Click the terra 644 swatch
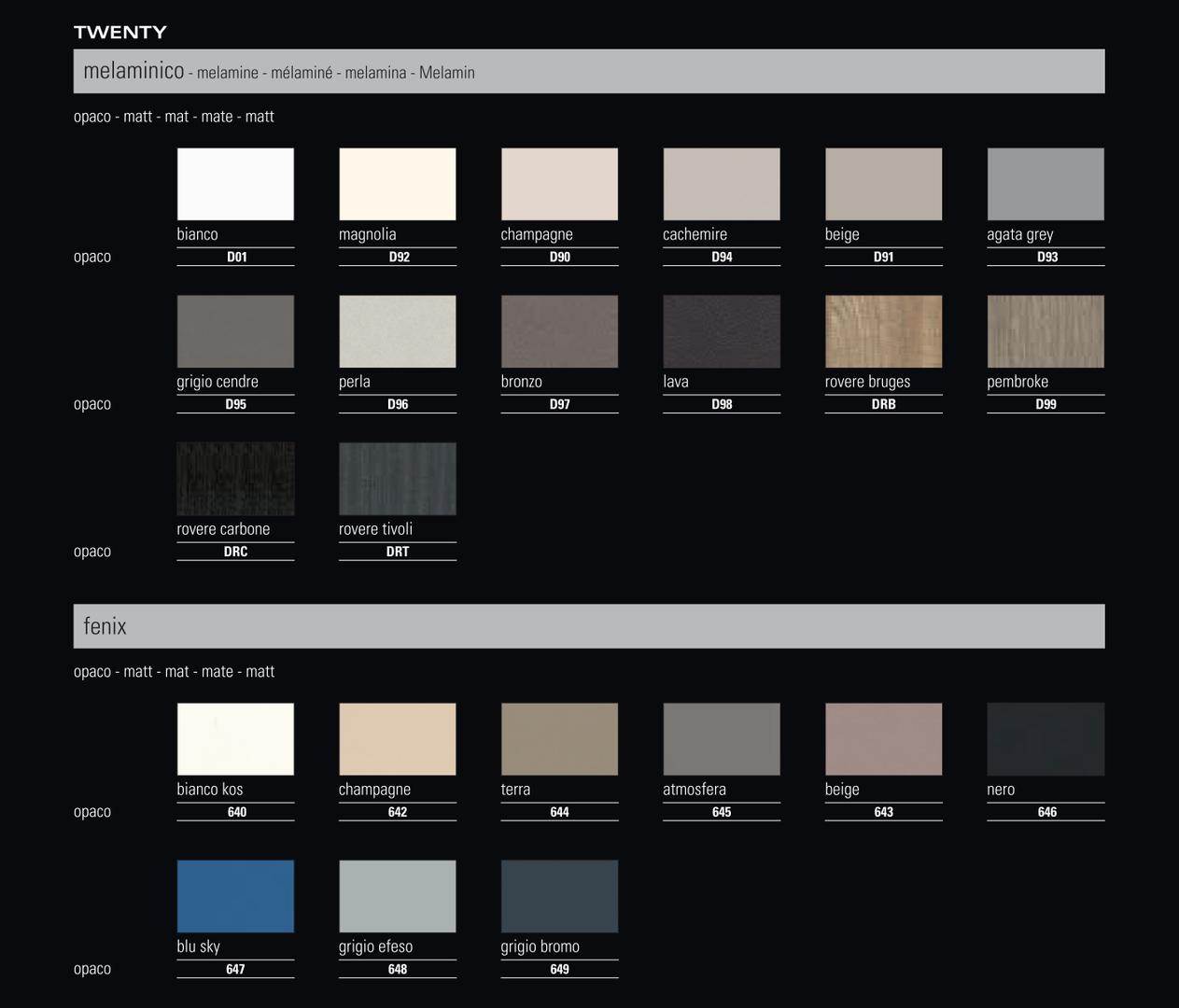Image resolution: width=1179 pixels, height=1008 pixels. [559, 739]
